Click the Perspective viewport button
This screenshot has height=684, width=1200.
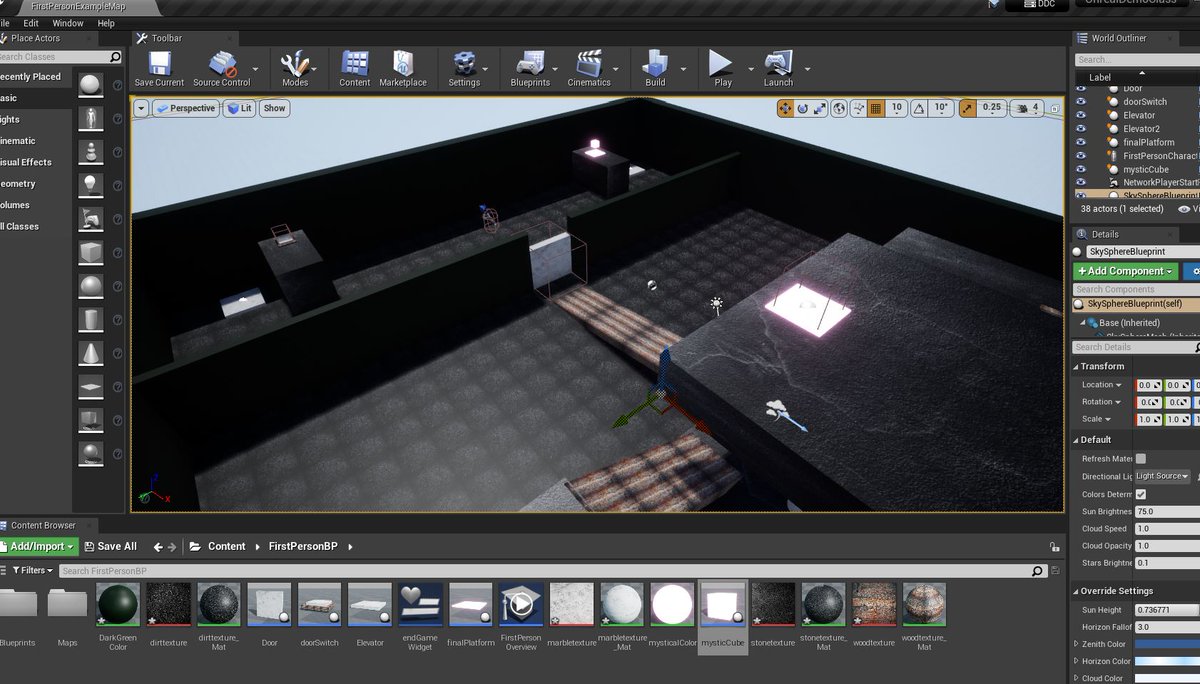[185, 108]
